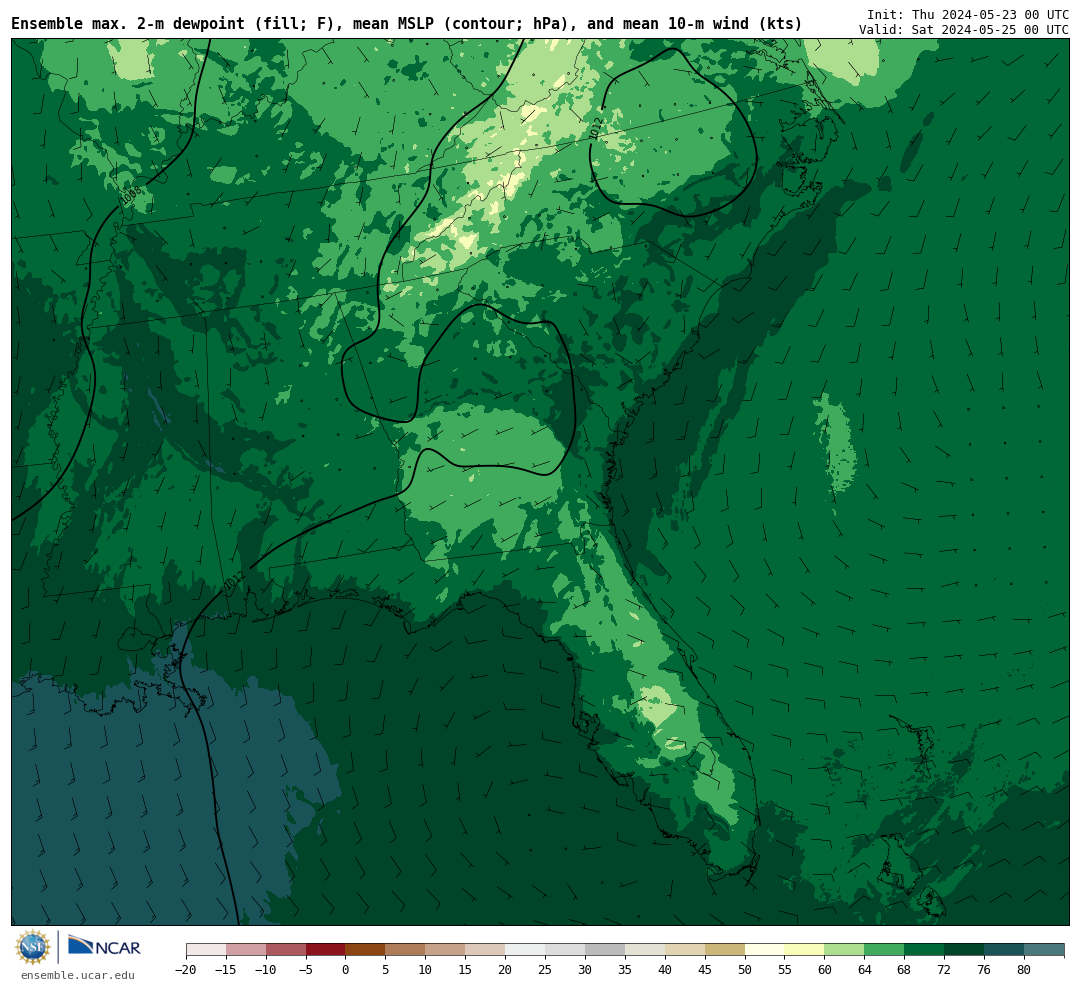Pick the 10 to 15 tan swatch
The width and height of the screenshot is (1080, 988).
(x=446, y=950)
